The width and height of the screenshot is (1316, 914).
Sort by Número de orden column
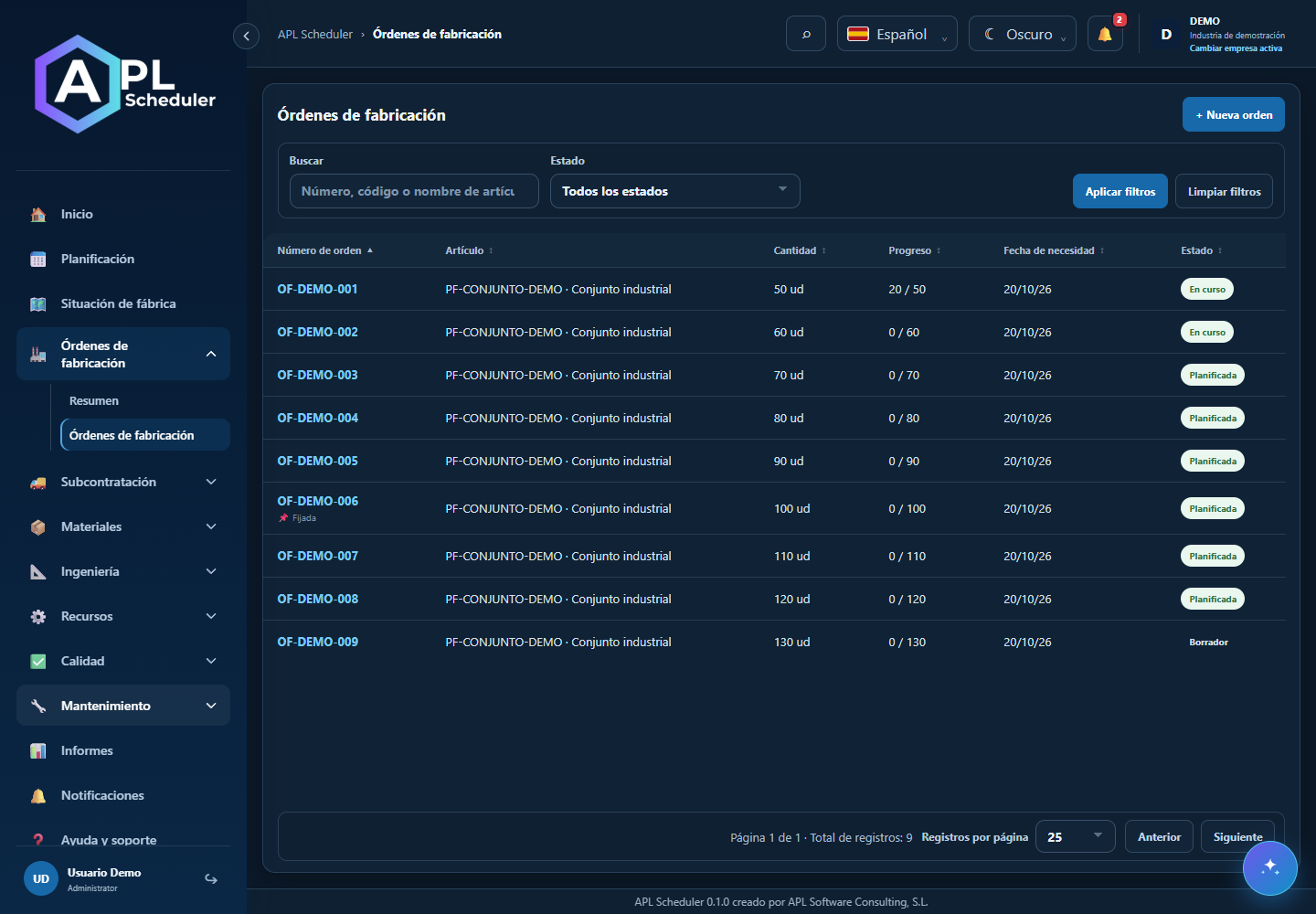pos(324,250)
